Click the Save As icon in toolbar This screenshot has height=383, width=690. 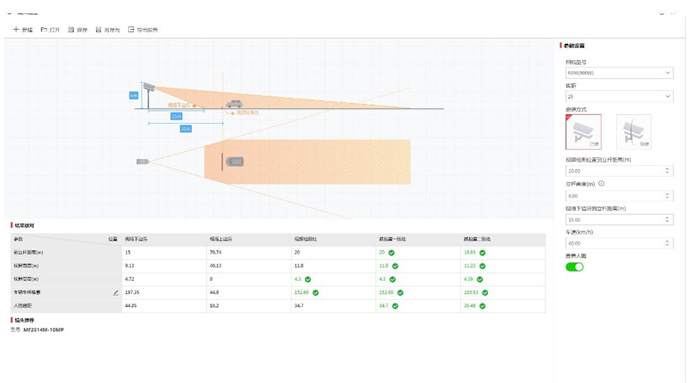pos(99,29)
